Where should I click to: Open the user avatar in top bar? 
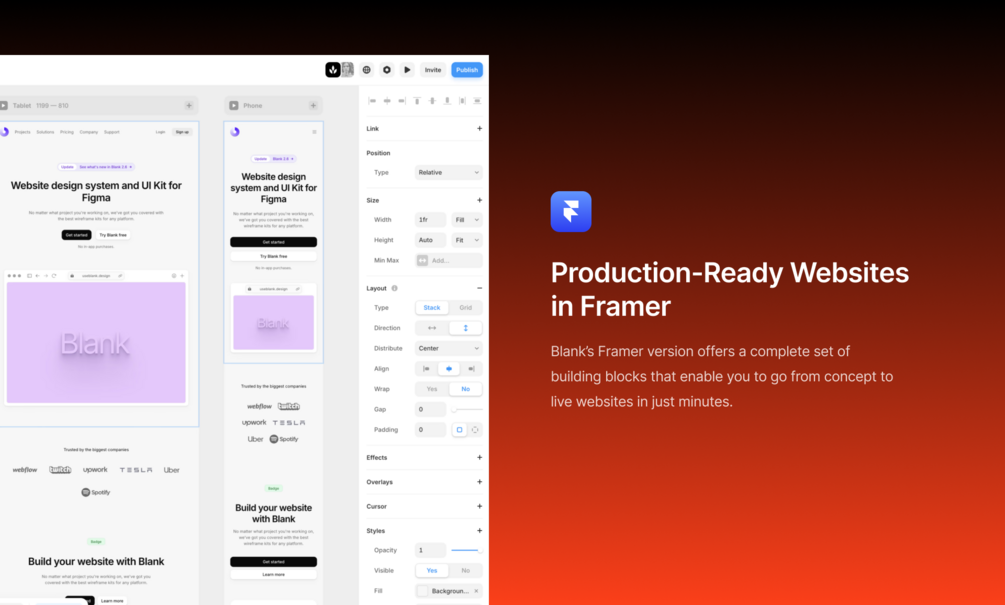[347, 70]
